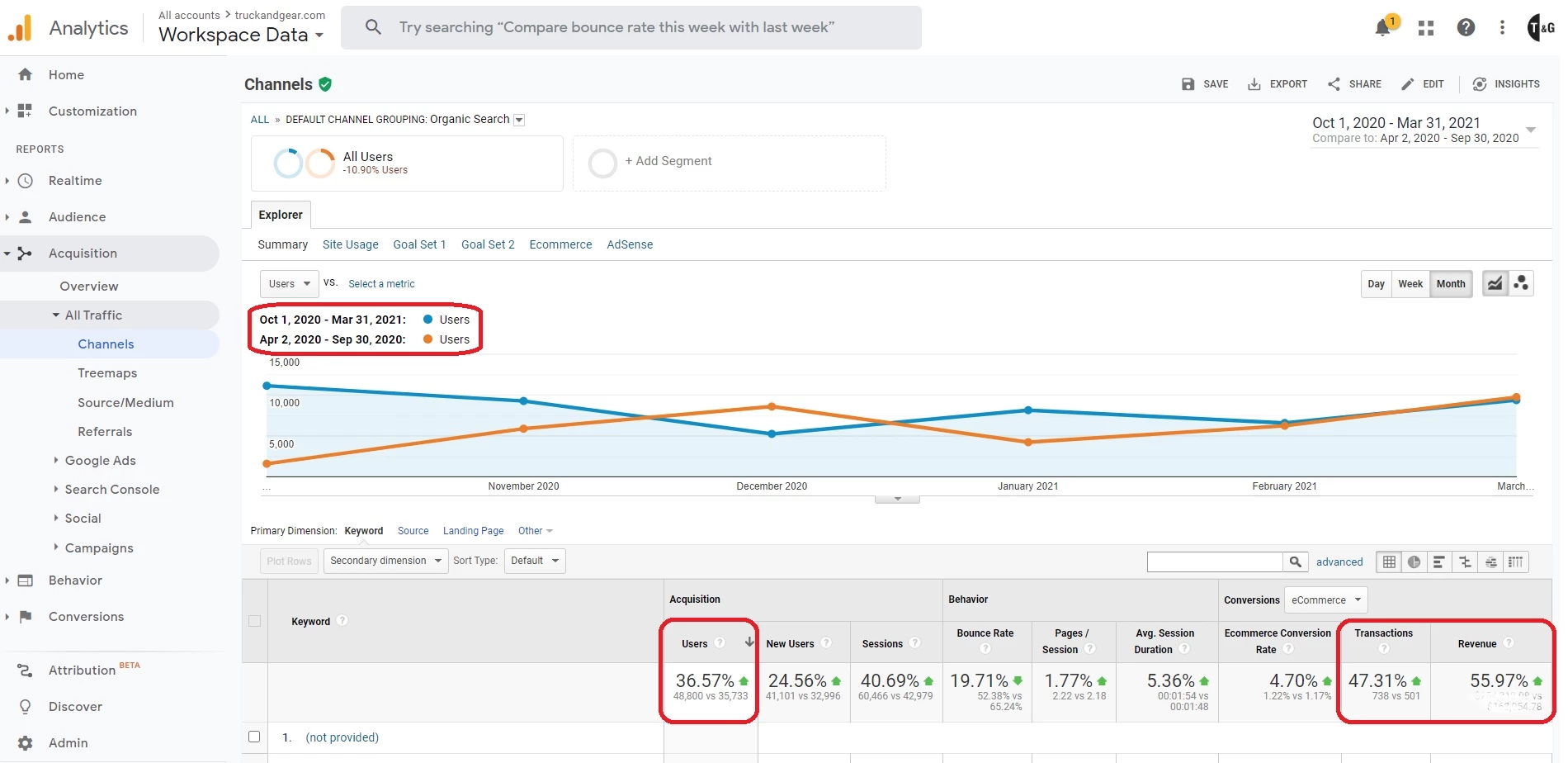Screen dimensions: 1568x763
Task: Set chart granularity to Week
Action: (x=1410, y=284)
